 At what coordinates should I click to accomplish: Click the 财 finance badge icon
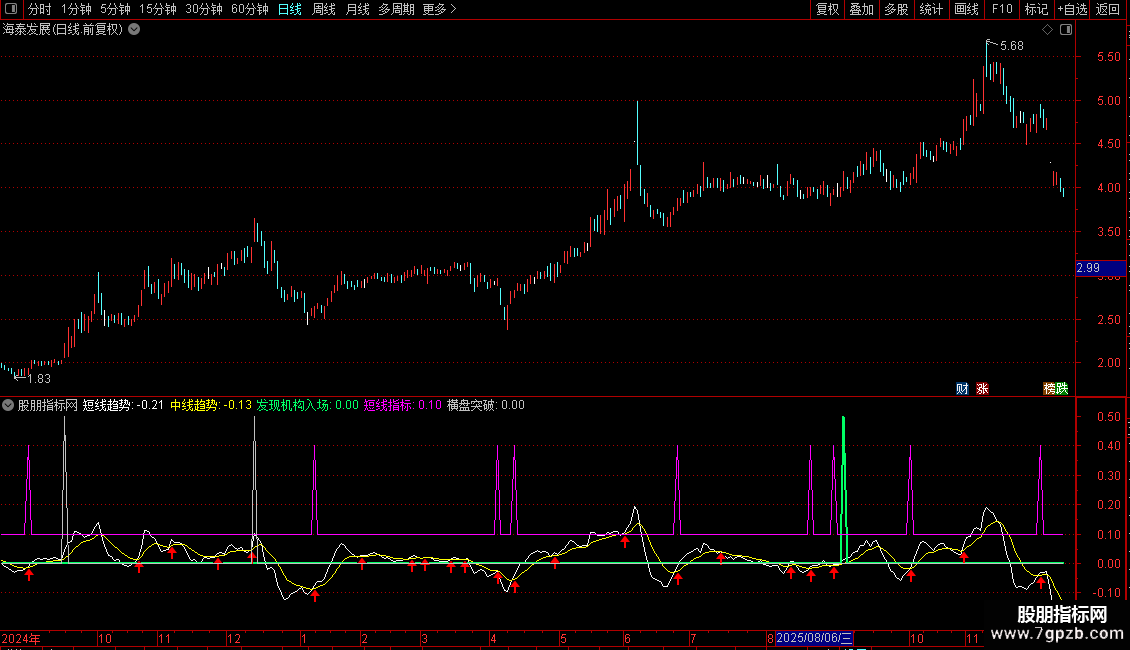click(962, 389)
